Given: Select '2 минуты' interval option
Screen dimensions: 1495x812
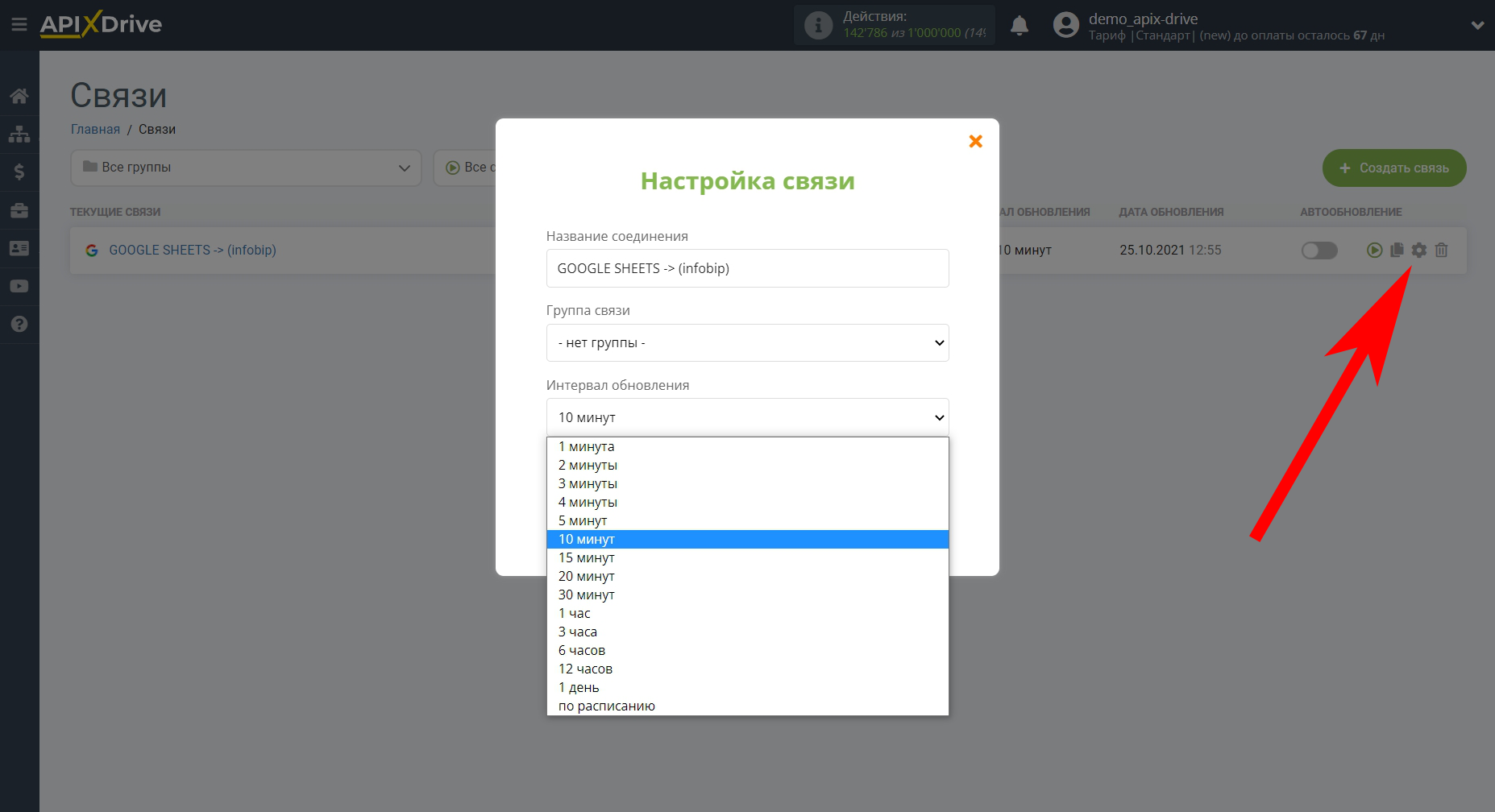Looking at the screenshot, I should [x=747, y=465].
